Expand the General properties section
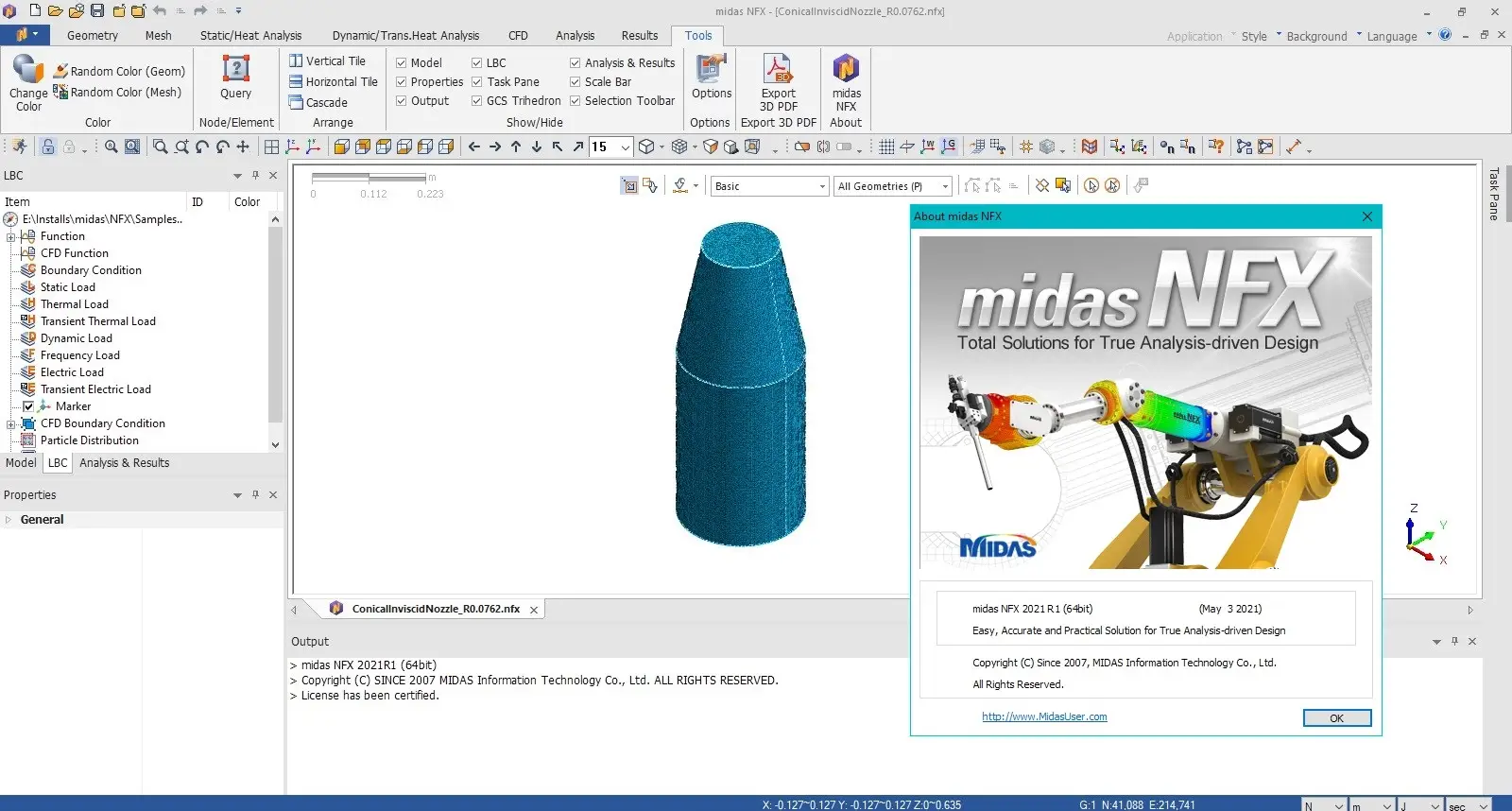1512x811 pixels. pyautogui.click(x=9, y=520)
